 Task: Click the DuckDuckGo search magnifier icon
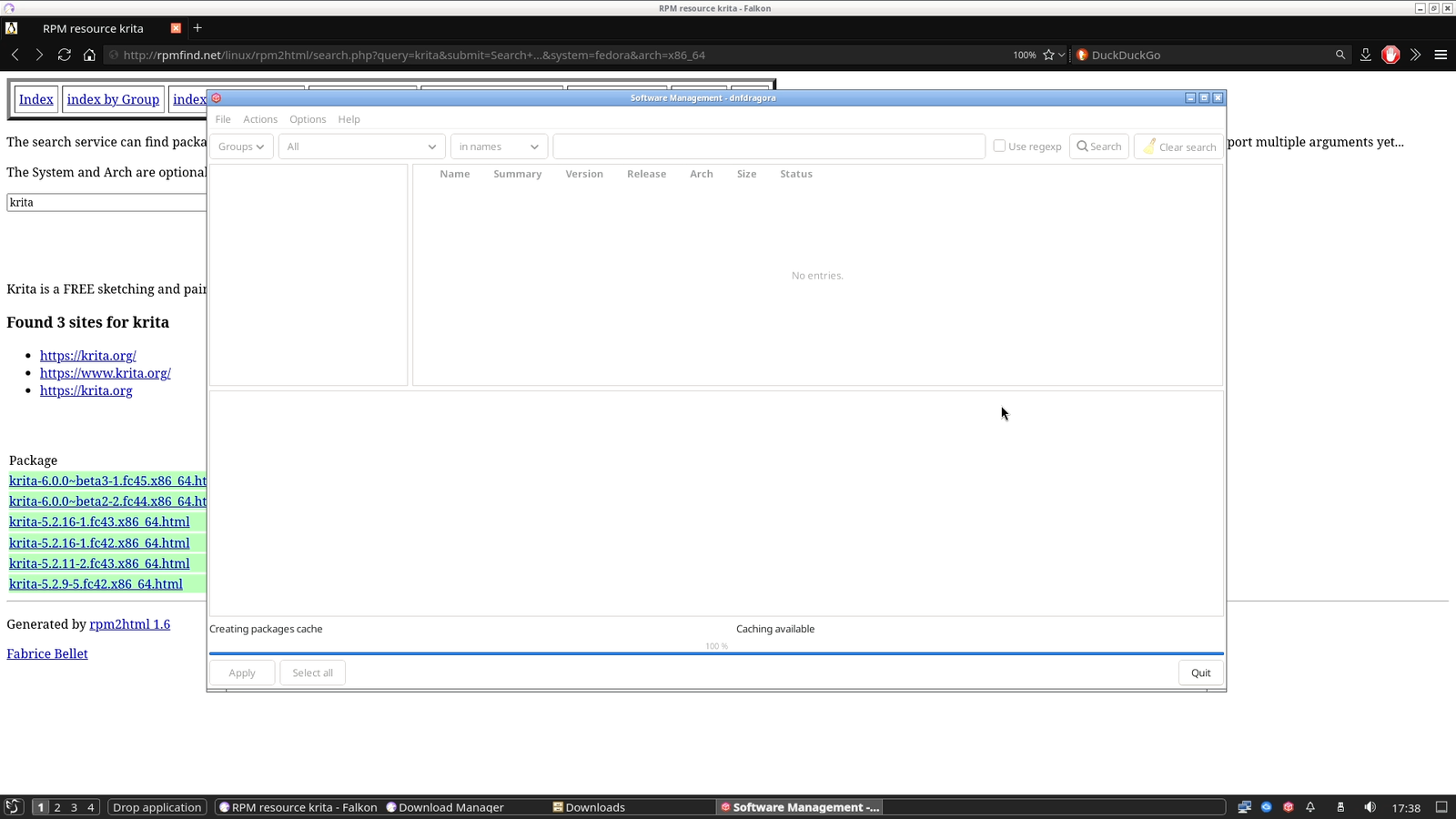click(1340, 55)
